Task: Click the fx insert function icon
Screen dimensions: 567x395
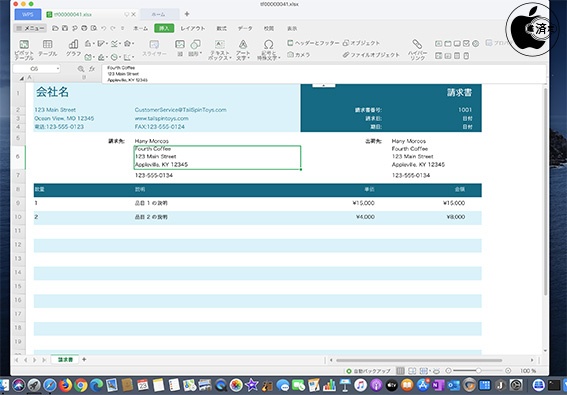Action: pyautogui.click(x=92, y=69)
